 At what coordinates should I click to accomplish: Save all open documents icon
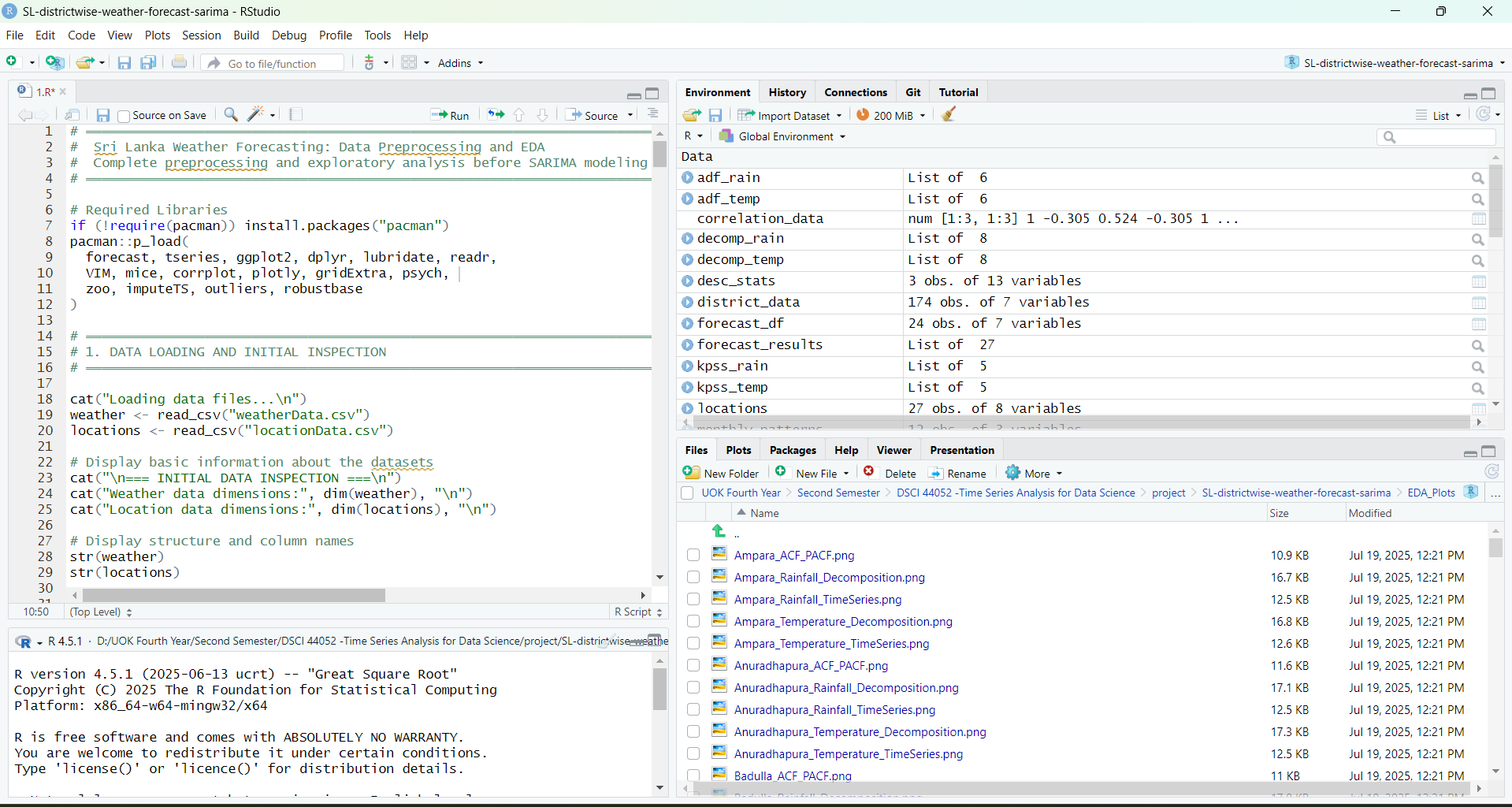coord(148,63)
